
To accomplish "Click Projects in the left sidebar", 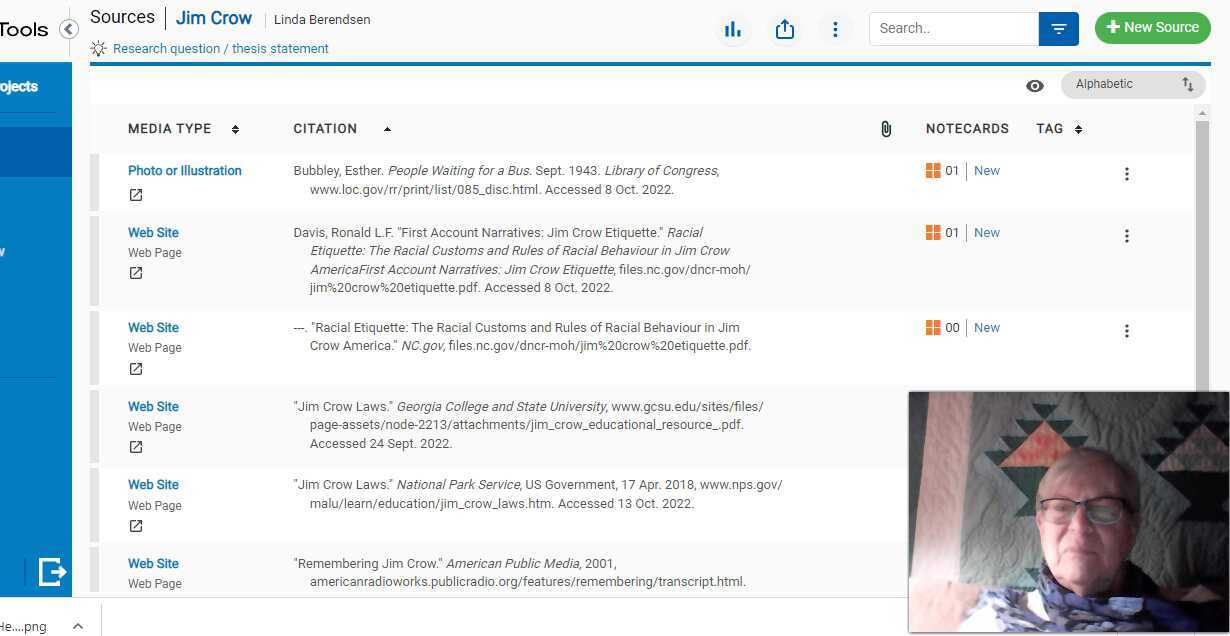I will point(18,86).
